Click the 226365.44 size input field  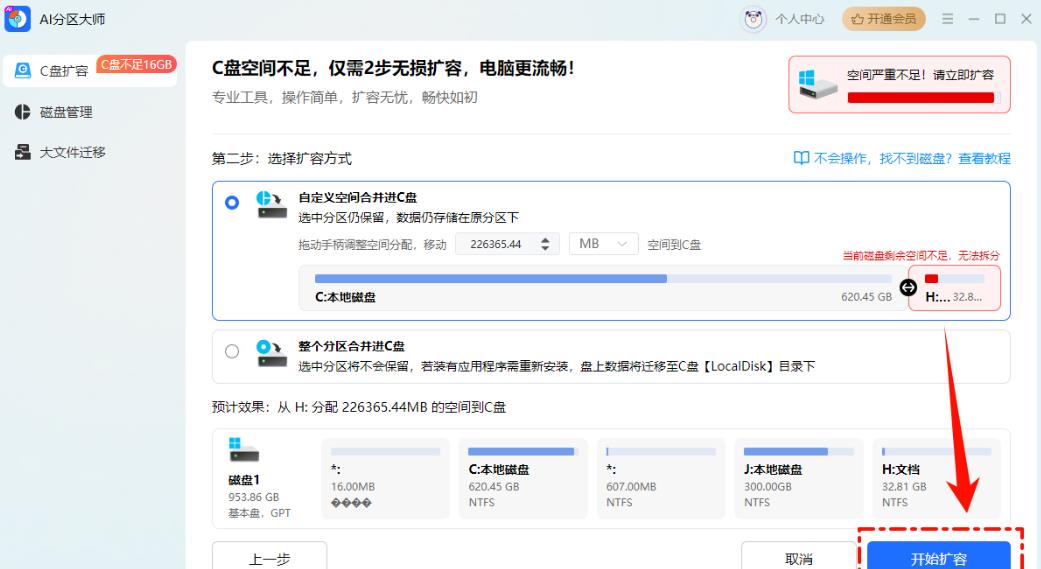[x=496, y=244]
